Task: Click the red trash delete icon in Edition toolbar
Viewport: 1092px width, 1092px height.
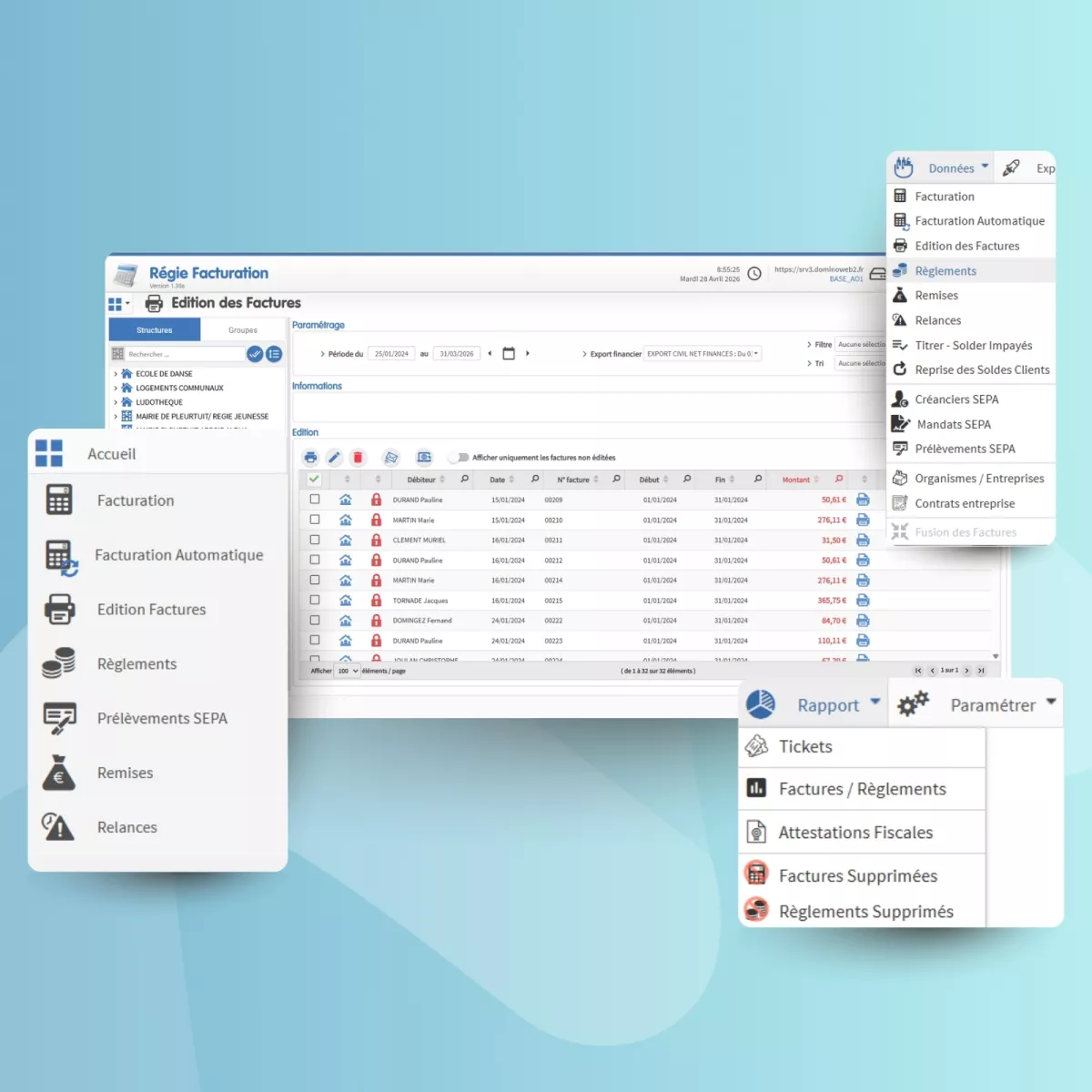Action: pos(358,458)
